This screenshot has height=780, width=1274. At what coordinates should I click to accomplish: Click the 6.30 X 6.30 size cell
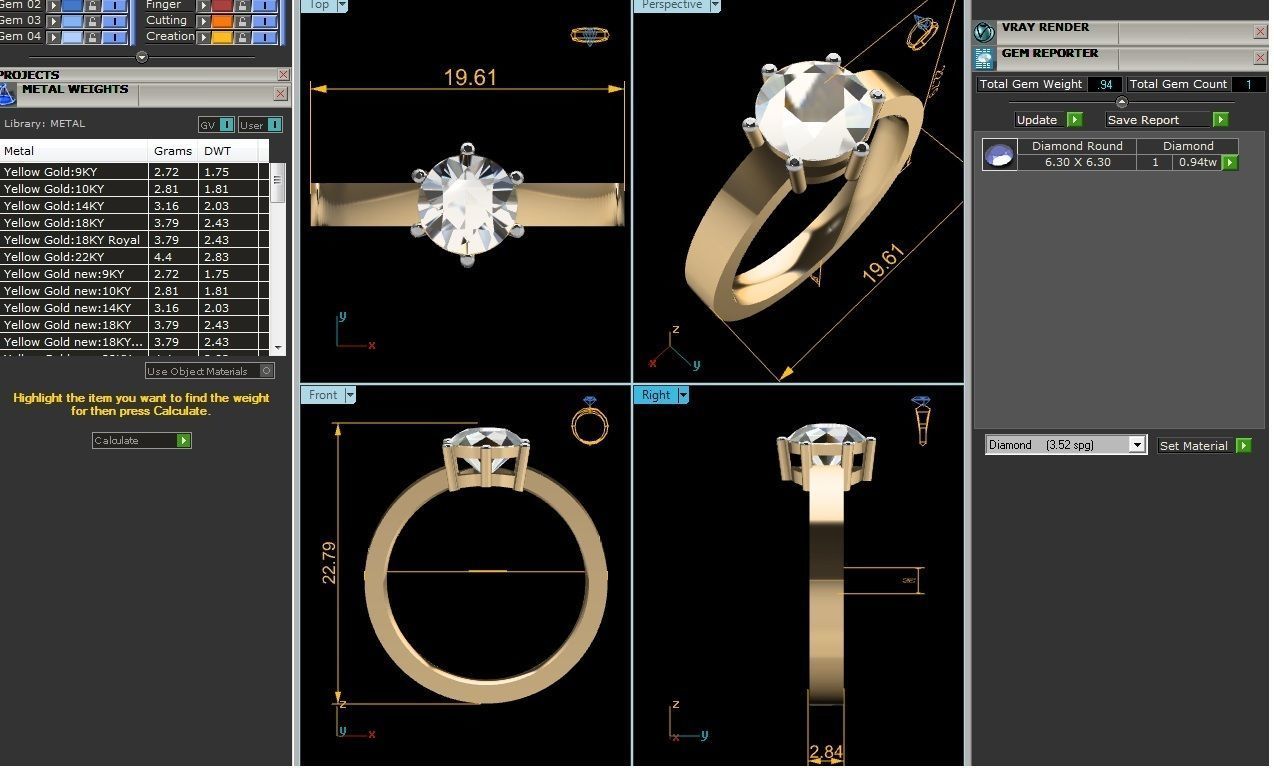tap(1077, 162)
